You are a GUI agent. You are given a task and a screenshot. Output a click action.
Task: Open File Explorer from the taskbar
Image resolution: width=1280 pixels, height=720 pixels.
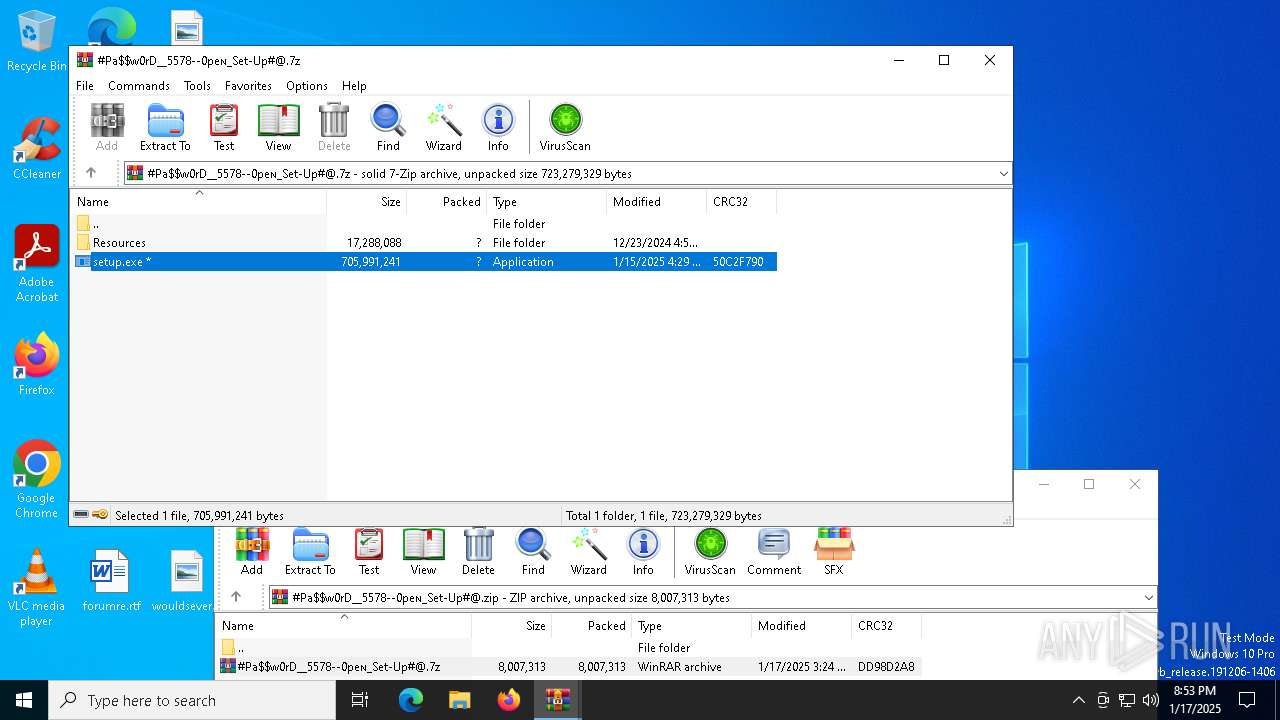click(459, 700)
